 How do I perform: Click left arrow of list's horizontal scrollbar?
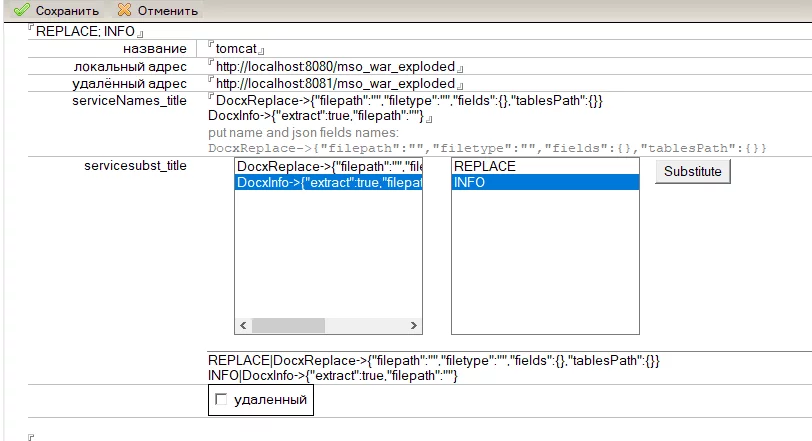(x=242, y=326)
